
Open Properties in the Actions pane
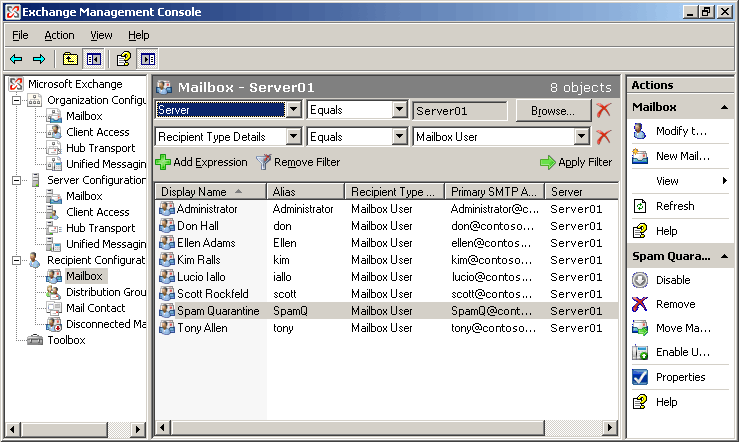pos(680,377)
